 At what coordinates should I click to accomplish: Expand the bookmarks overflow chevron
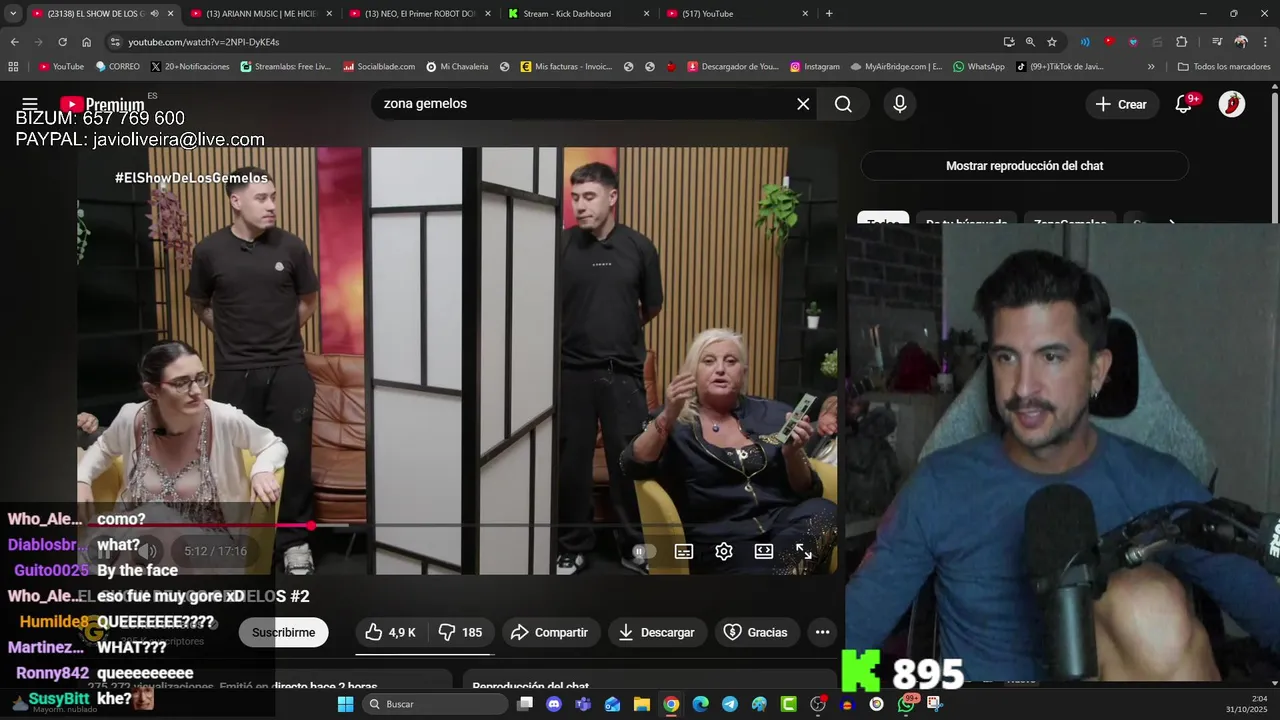1151,67
